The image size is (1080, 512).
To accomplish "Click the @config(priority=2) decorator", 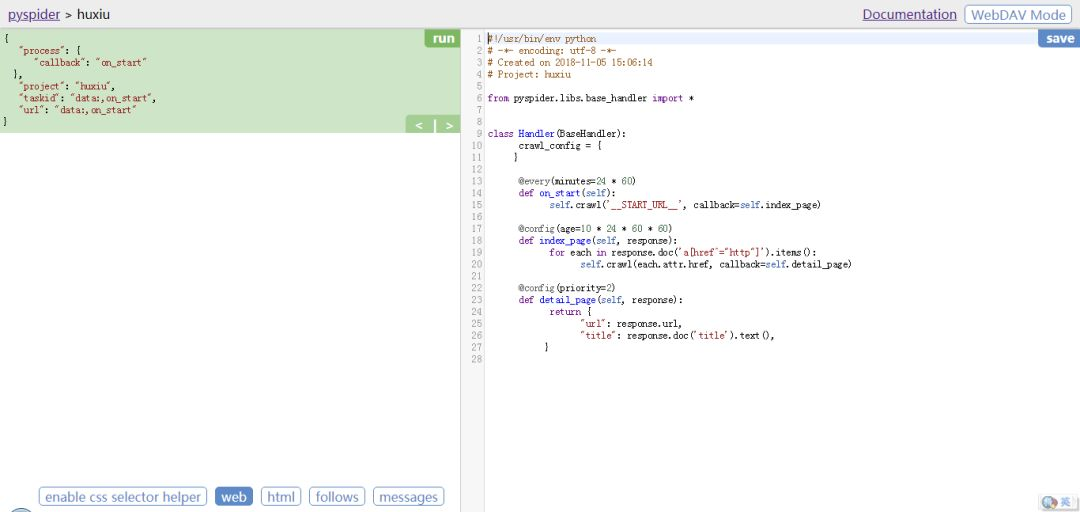I will 567,287.
